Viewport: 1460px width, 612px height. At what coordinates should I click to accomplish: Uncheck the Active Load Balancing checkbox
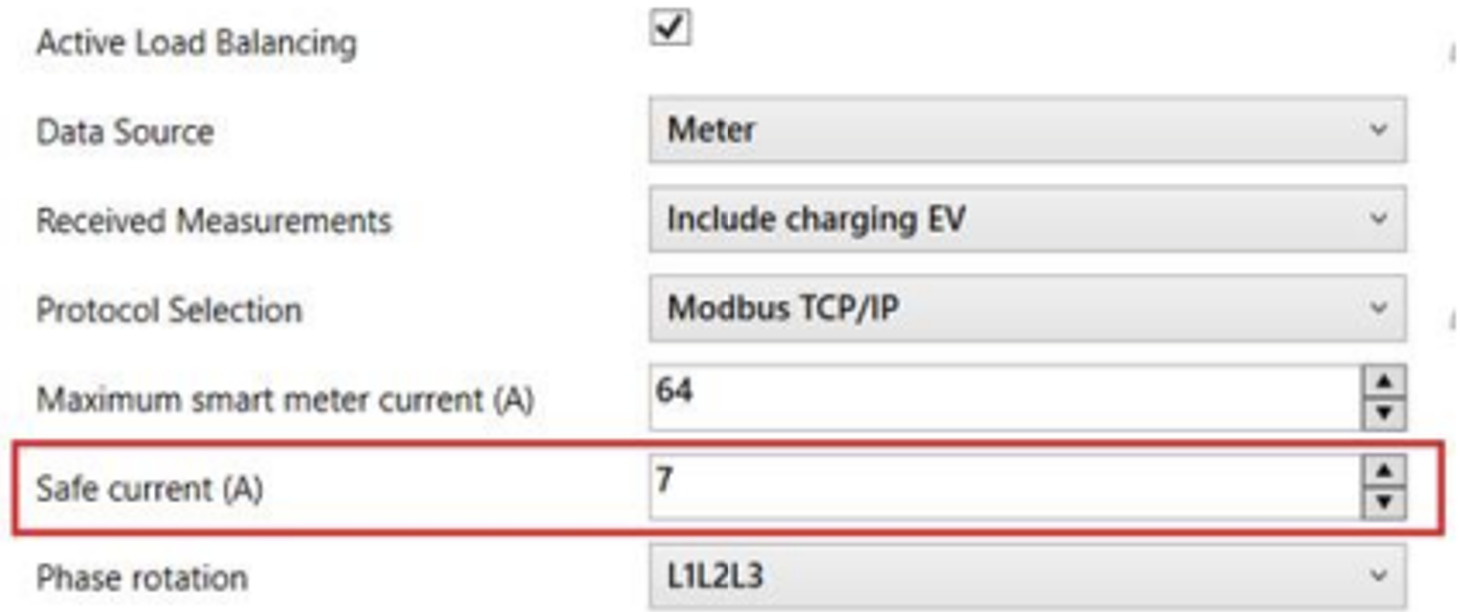pyautogui.click(x=669, y=27)
